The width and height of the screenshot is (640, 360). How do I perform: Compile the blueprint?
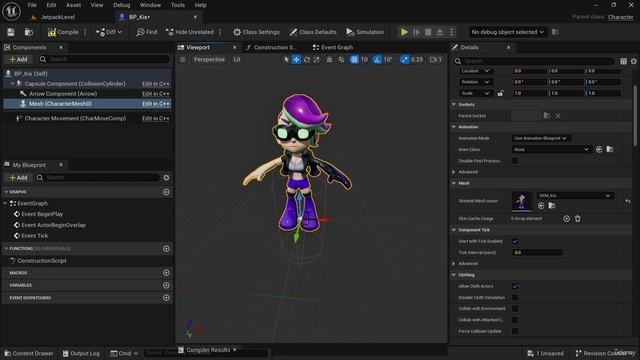[63, 32]
